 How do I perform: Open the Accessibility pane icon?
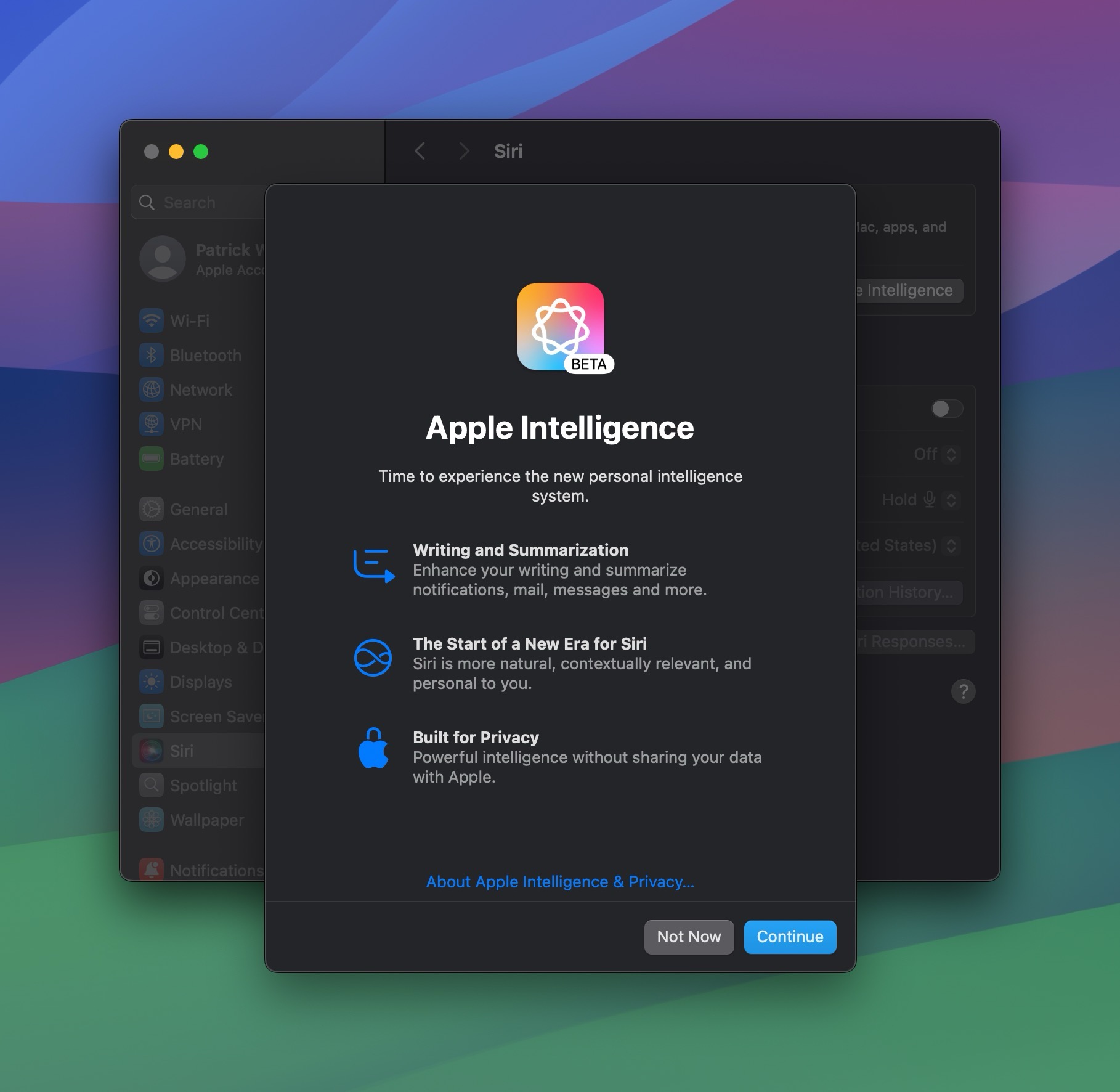tap(152, 544)
